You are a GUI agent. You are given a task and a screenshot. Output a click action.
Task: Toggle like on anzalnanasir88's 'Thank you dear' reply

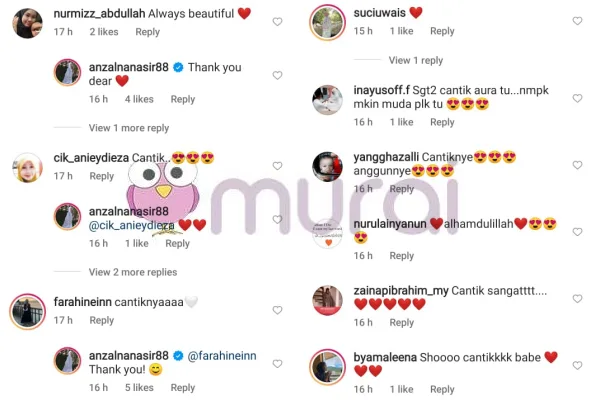click(x=277, y=75)
